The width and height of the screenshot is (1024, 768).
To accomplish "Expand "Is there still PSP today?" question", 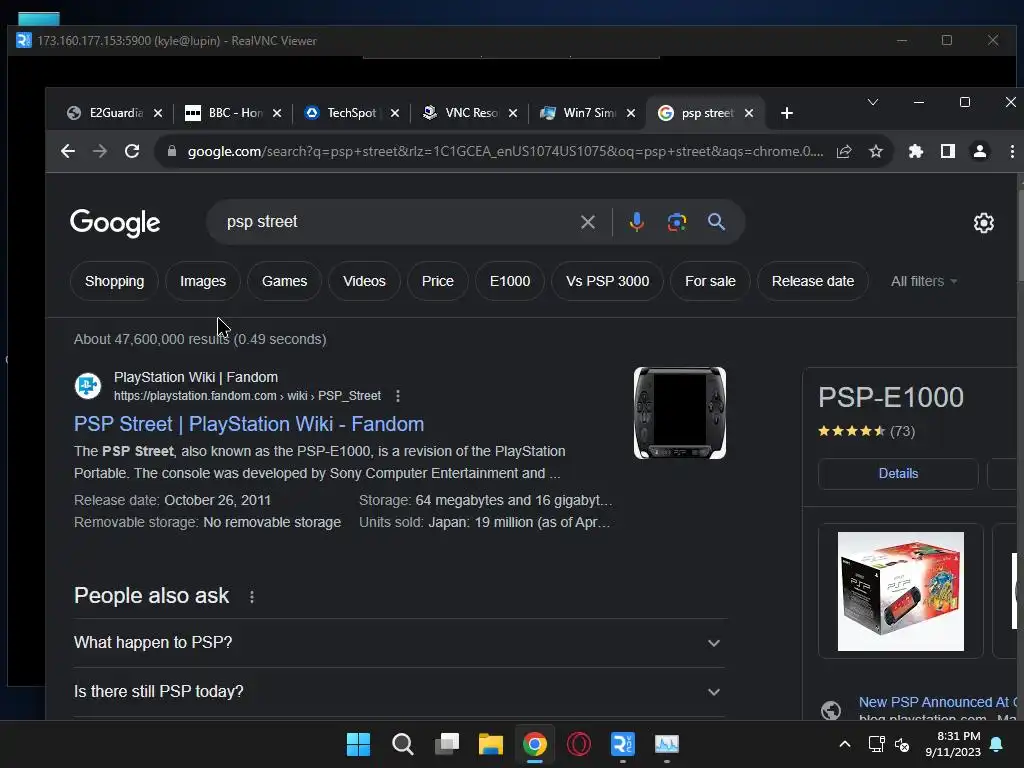I will click(x=399, y=692).
